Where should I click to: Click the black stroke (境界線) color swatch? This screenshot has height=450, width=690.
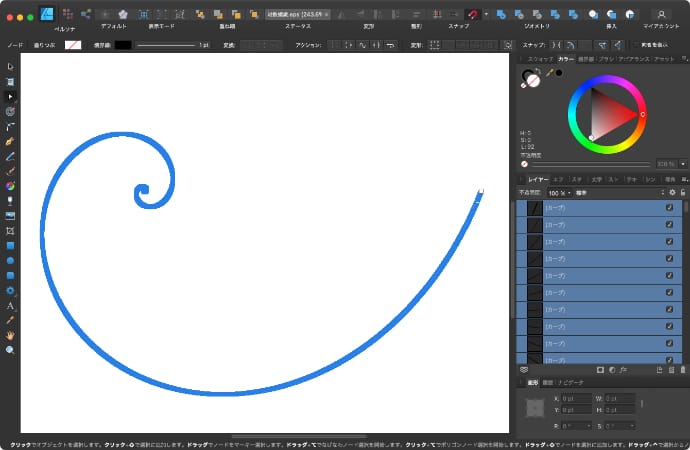[123, 45]
